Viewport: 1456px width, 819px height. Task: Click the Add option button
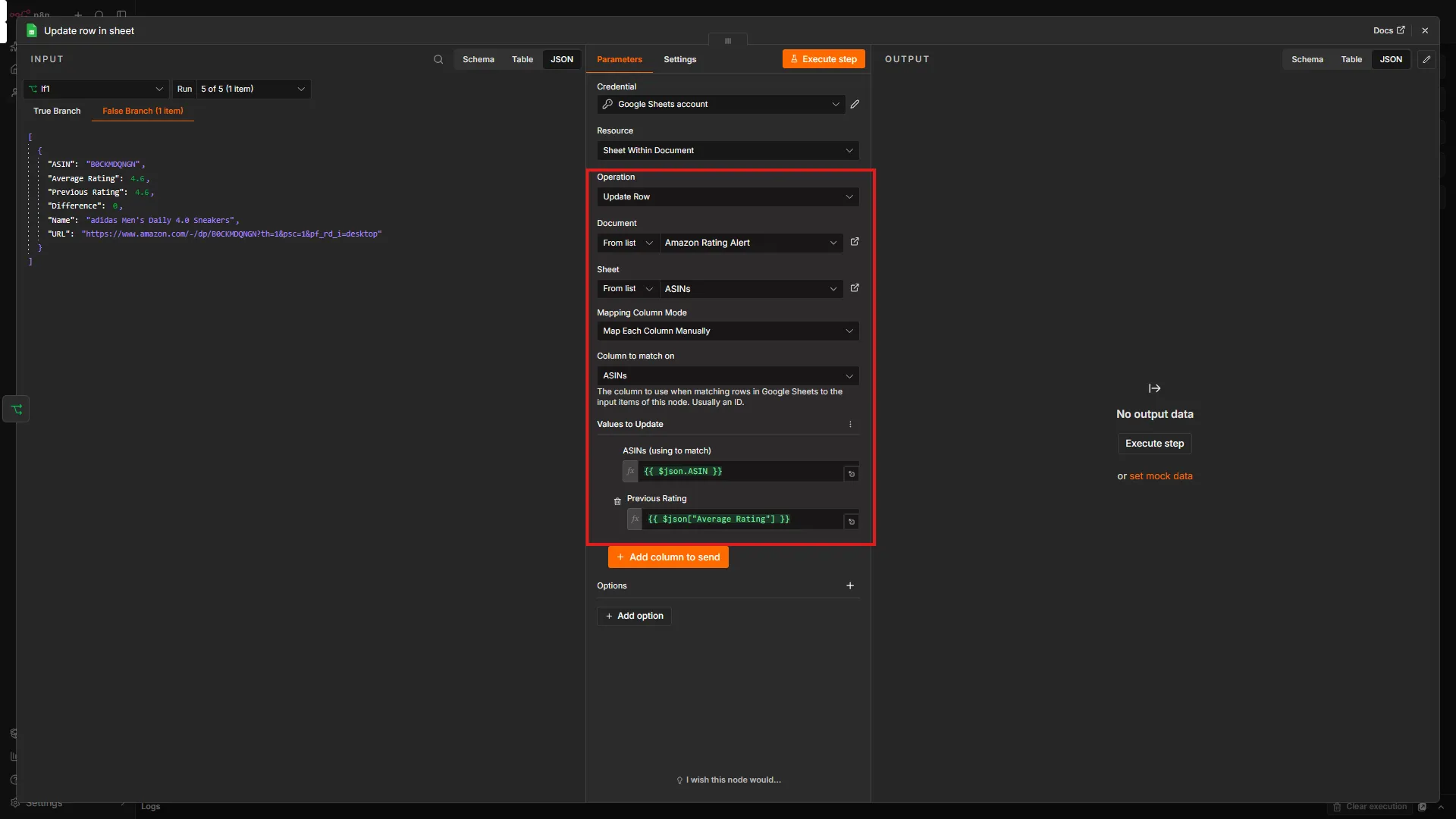(634, 616)
